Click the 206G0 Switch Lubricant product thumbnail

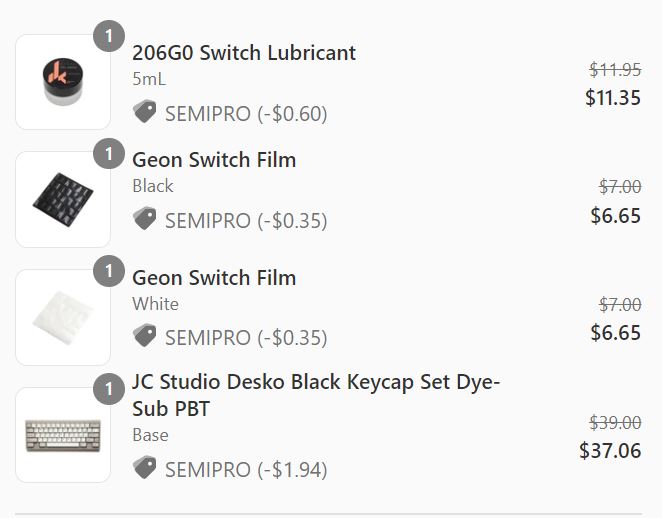(x=63, y=82)
